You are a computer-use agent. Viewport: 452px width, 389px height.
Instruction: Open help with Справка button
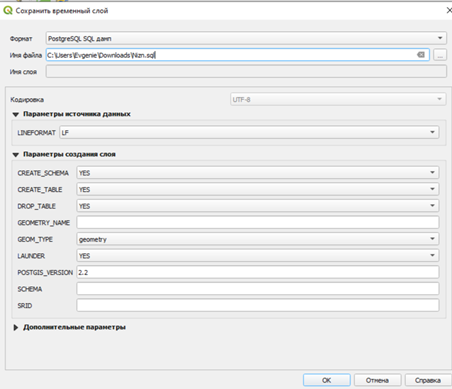(428, 380)
